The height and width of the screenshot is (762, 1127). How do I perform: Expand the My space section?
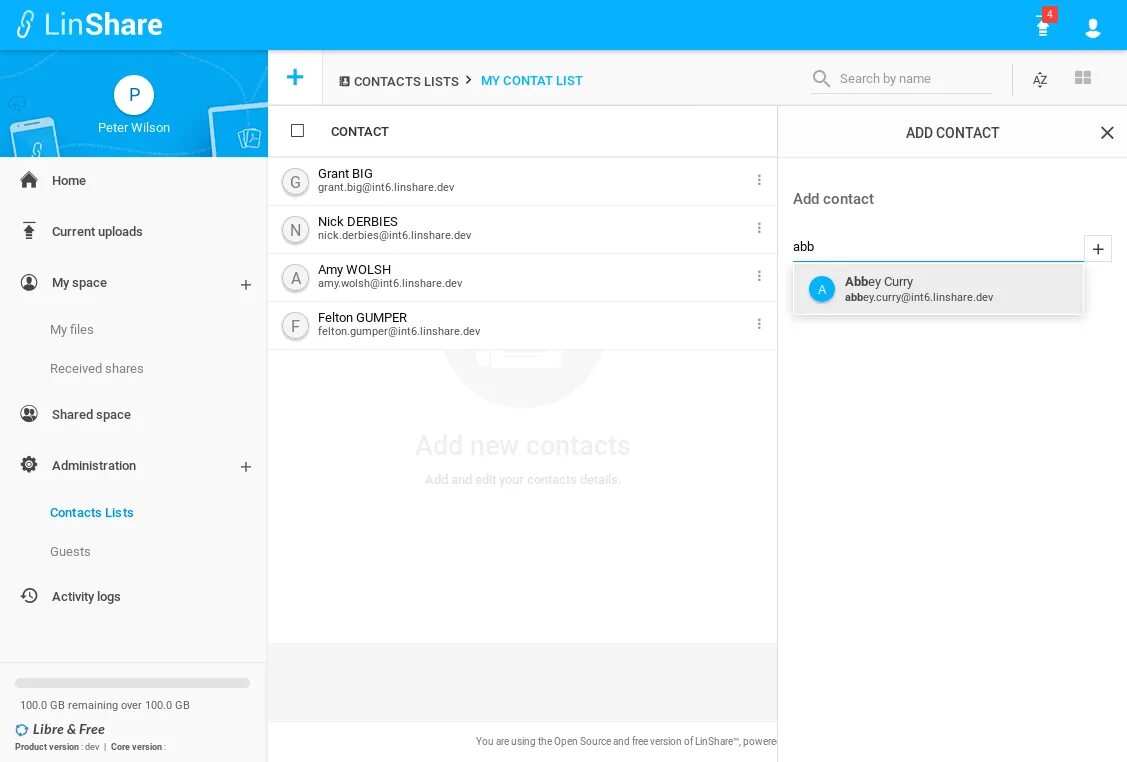(x=246, y=285)
